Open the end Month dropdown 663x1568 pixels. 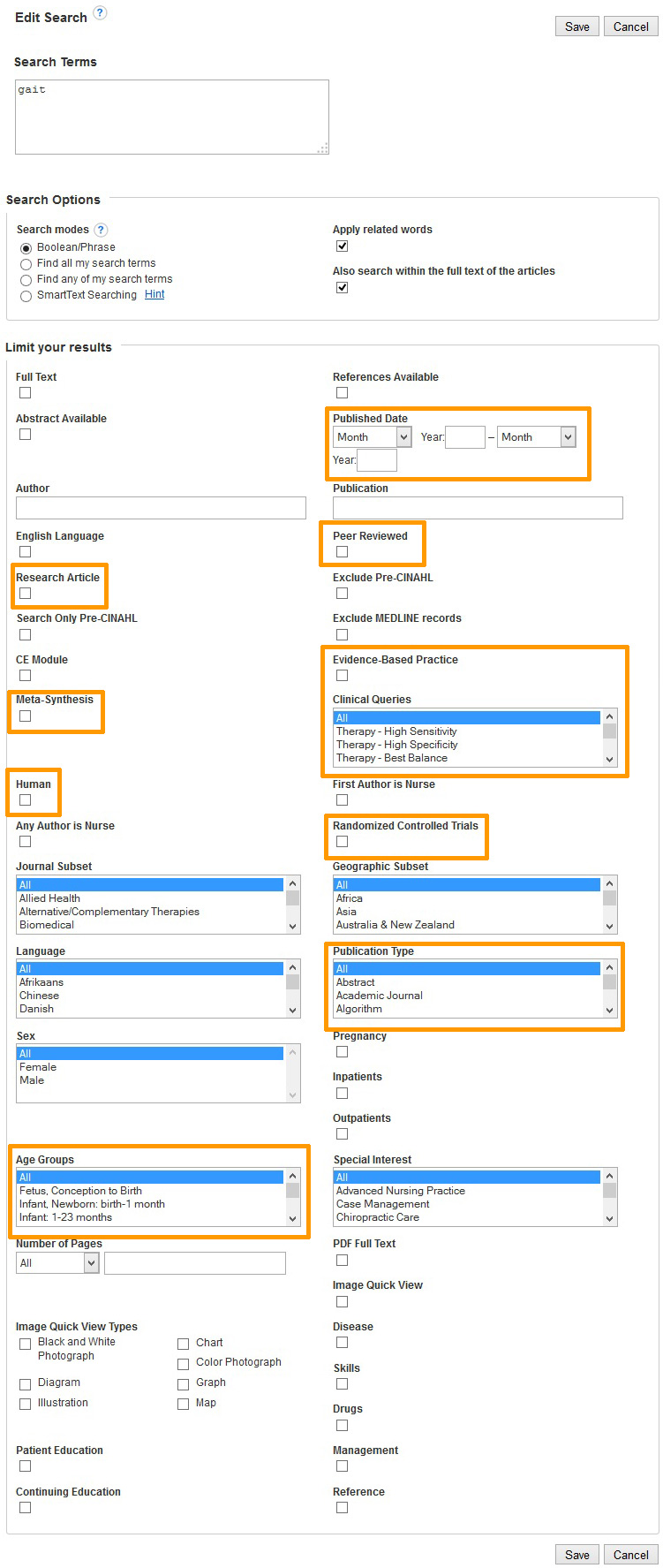coord(537,437)
